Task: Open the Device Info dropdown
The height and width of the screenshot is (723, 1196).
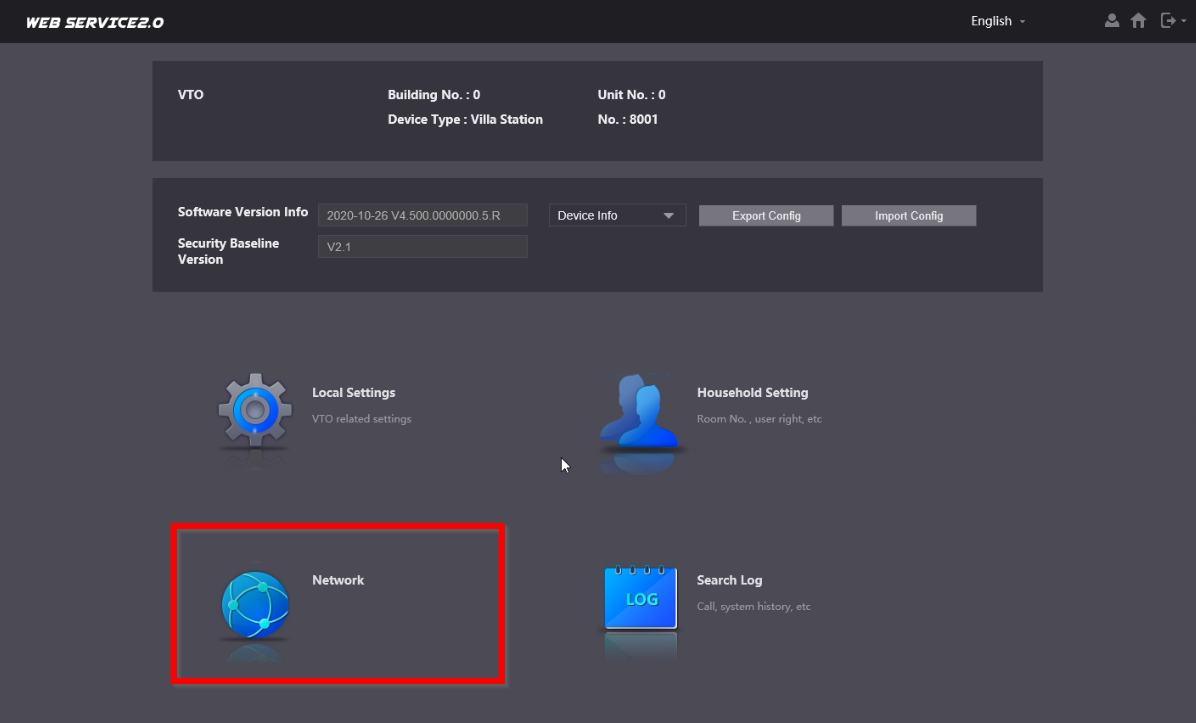Action: click(x=617, y=215)
